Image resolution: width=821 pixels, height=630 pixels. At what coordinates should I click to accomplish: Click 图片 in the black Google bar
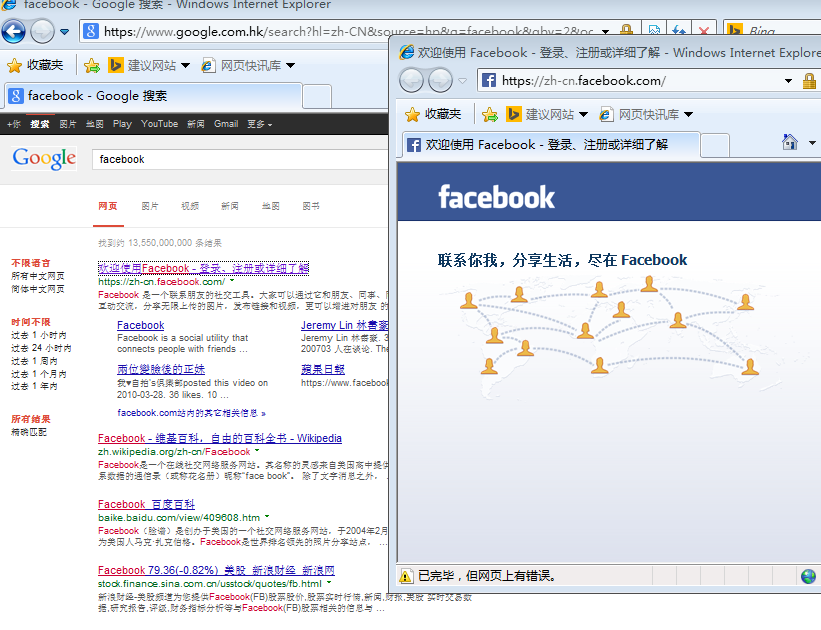coord(68,124)
